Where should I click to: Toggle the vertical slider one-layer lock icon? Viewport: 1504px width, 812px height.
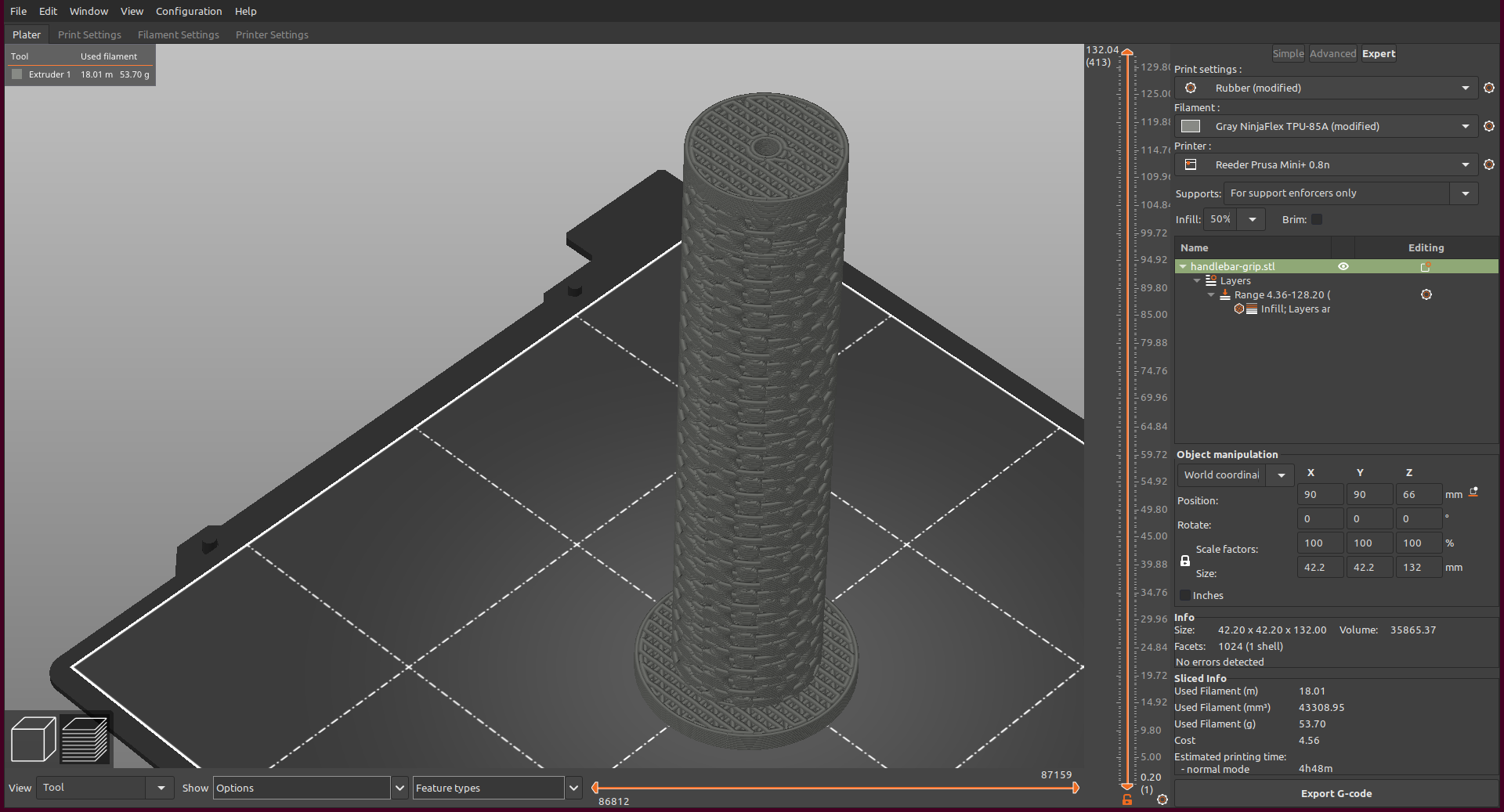tap(1127, 799)
